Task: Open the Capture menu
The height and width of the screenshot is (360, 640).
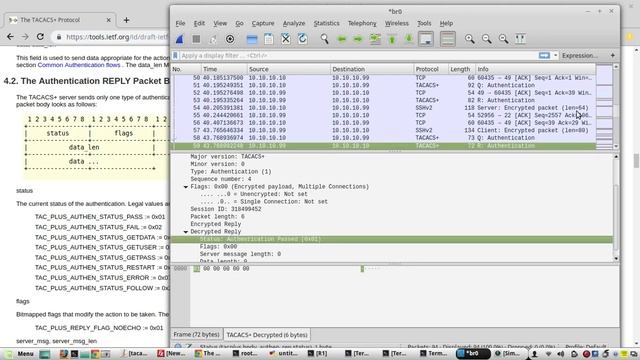Action: [263, 23]
